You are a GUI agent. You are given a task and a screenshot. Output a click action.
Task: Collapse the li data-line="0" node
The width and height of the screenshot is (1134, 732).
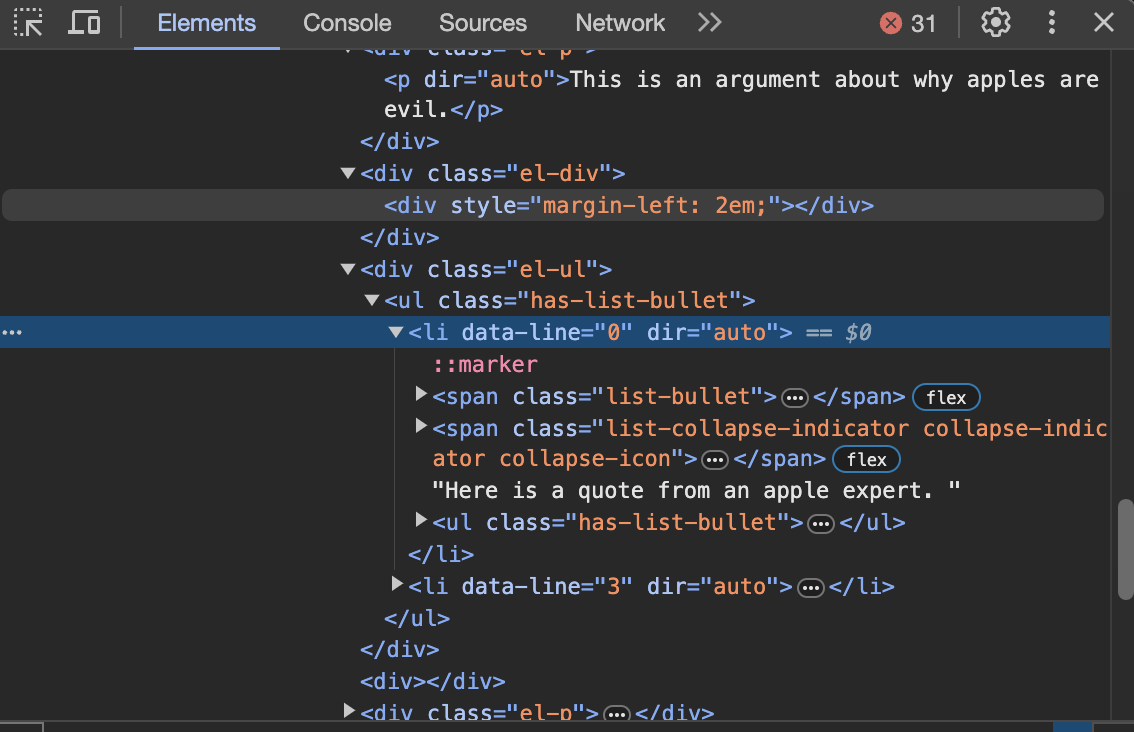(397, 332)
